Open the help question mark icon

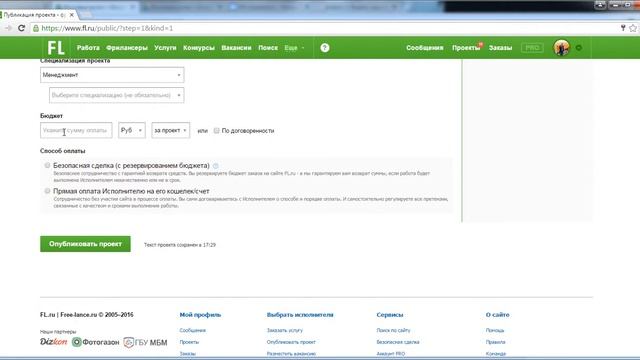point(324,48)
